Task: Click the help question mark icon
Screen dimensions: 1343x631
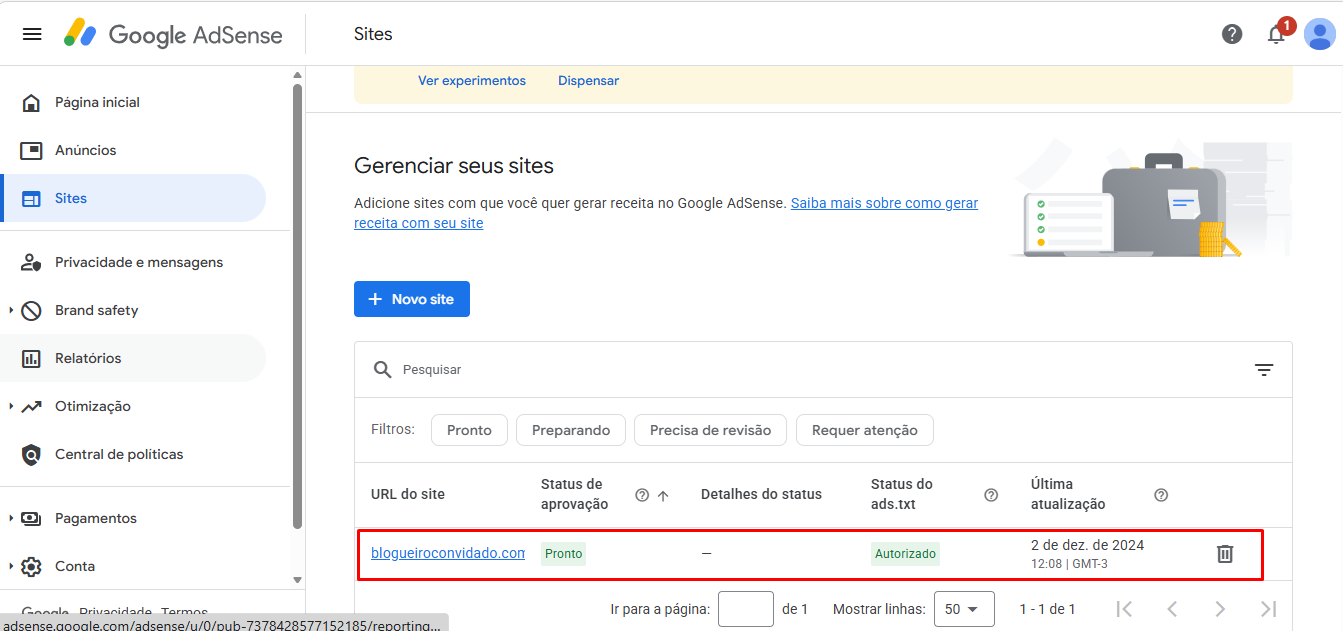Action: [x=1232, y=34]
